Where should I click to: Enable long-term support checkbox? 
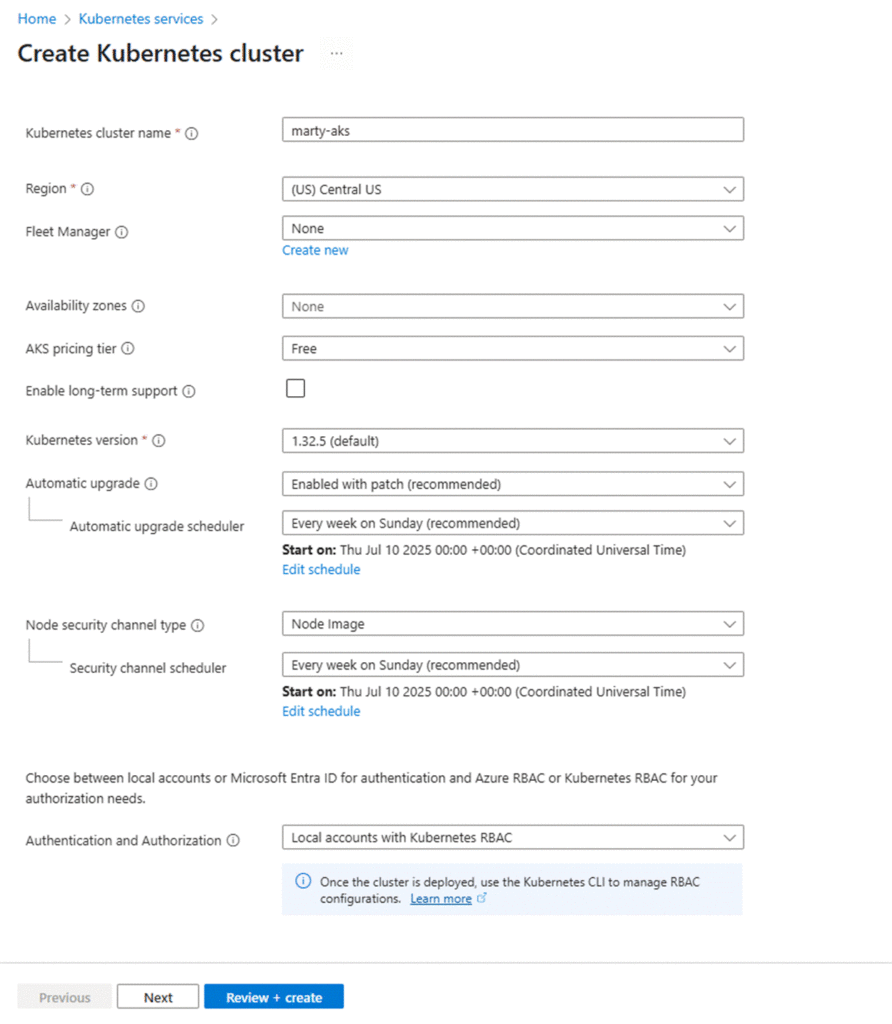(295, 389)
